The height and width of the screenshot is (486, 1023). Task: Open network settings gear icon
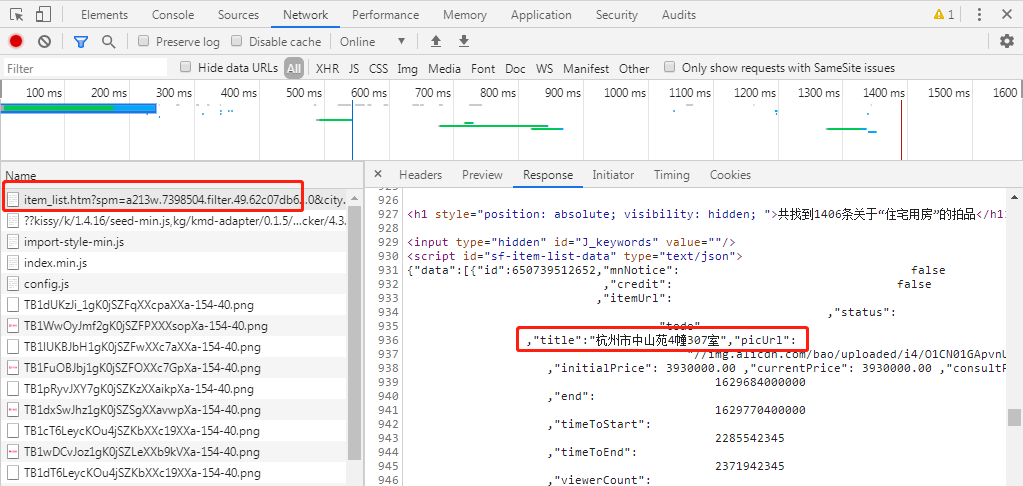[x=1007, y=42]
